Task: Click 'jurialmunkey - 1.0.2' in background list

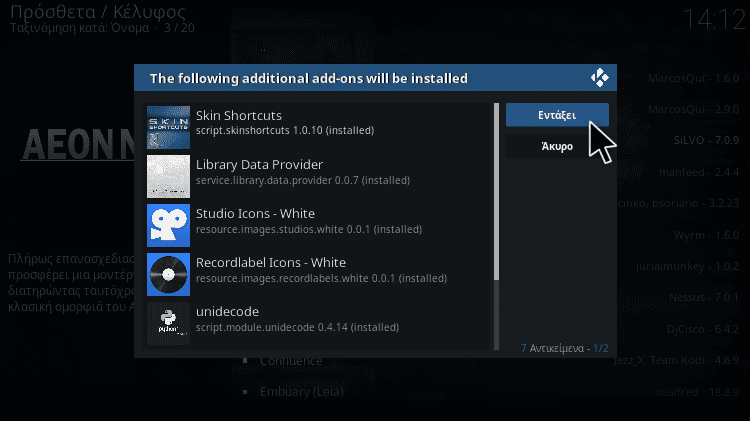Action: 687,266
